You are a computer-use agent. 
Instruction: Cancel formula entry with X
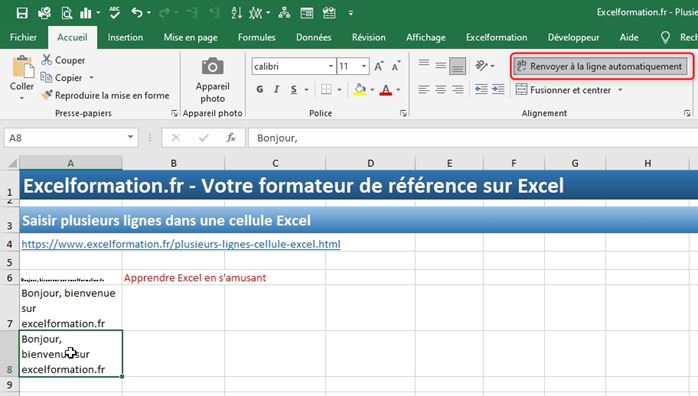(x=176, y=138)
